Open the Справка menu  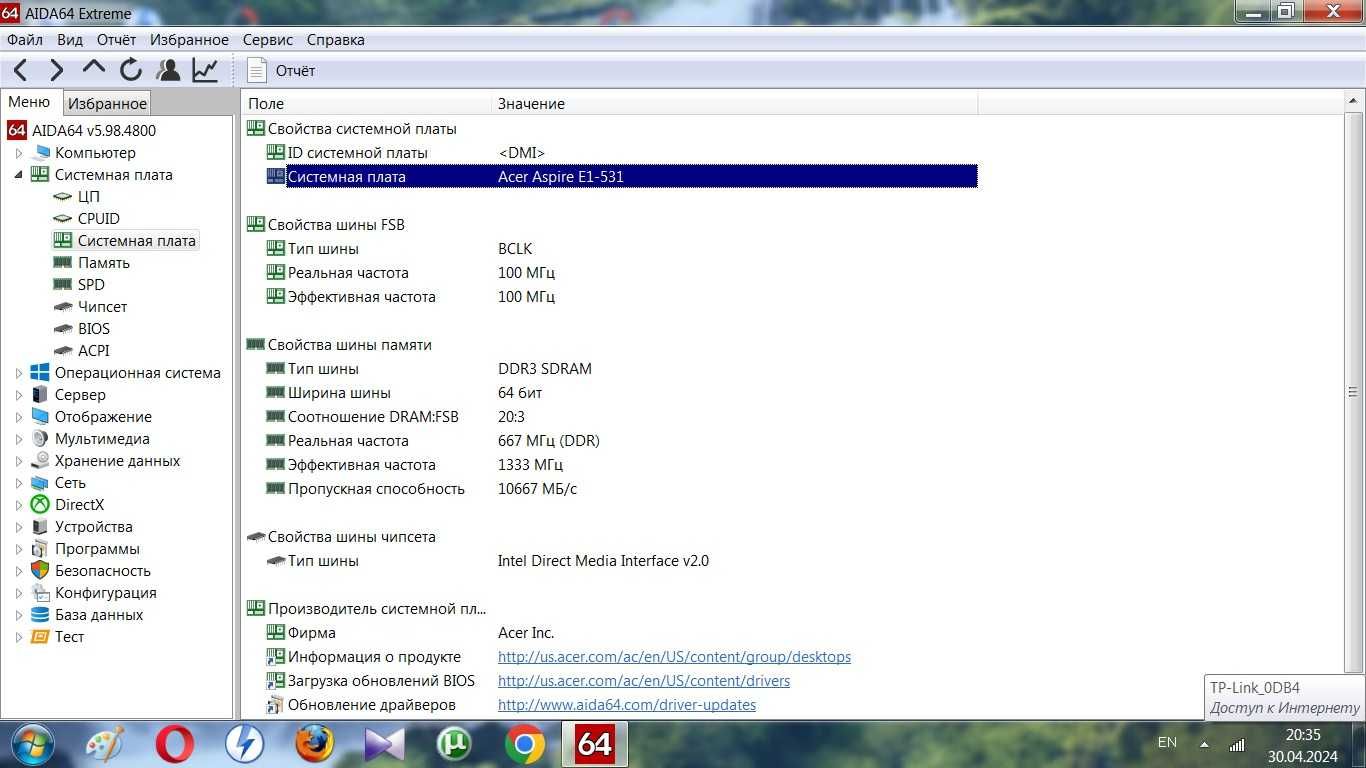click(335, 40)
